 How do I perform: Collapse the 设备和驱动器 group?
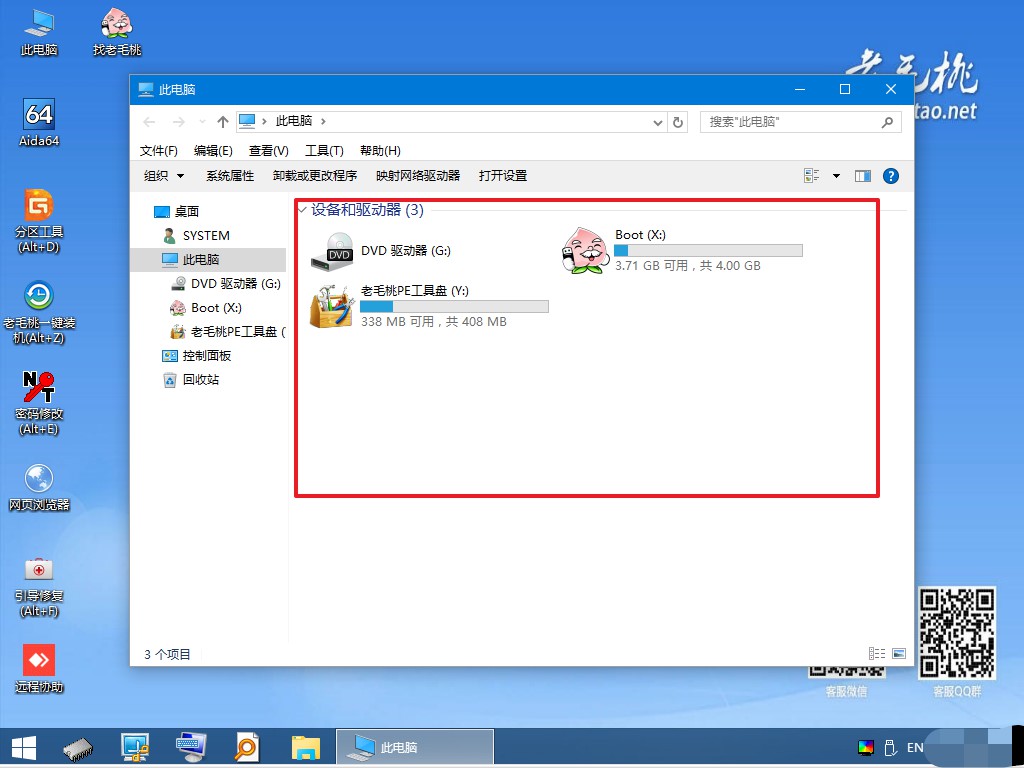pyautogui.click(x=302, y=210)
